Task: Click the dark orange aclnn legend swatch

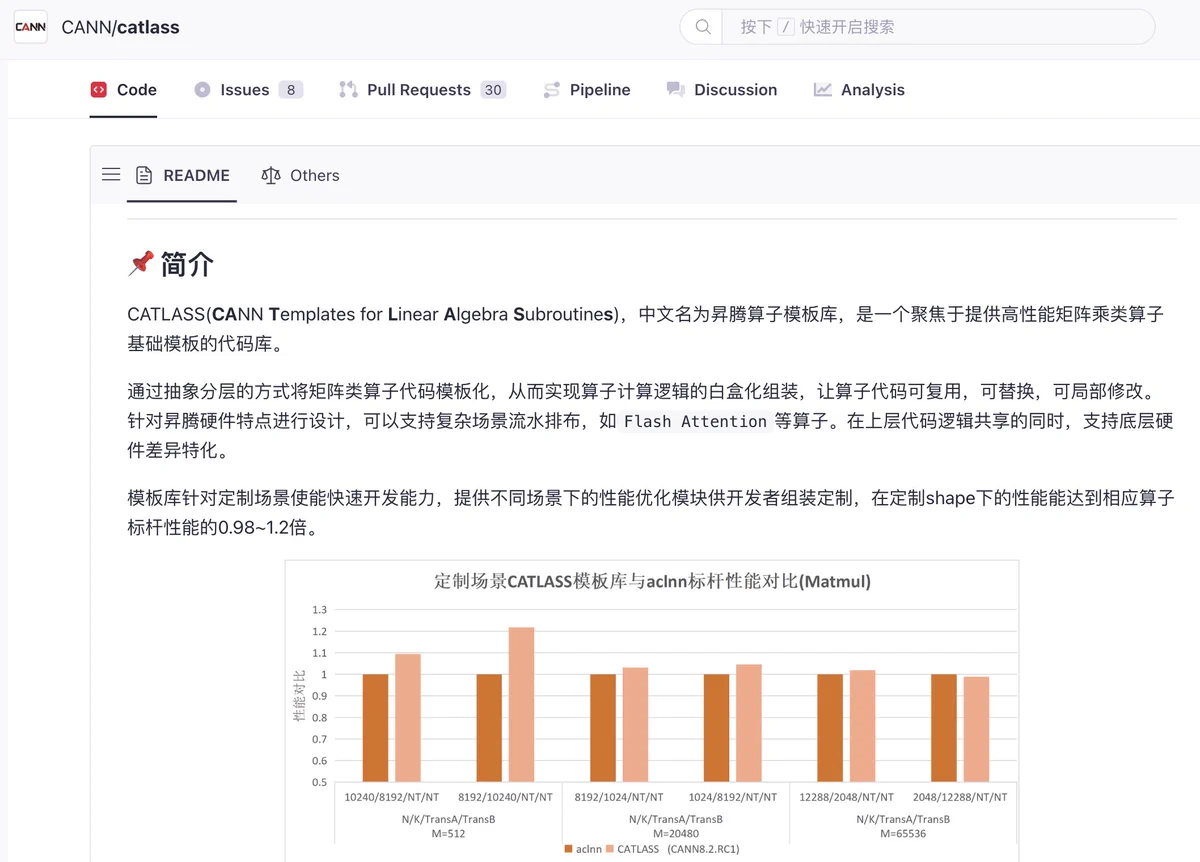Action: pos(569,849)
